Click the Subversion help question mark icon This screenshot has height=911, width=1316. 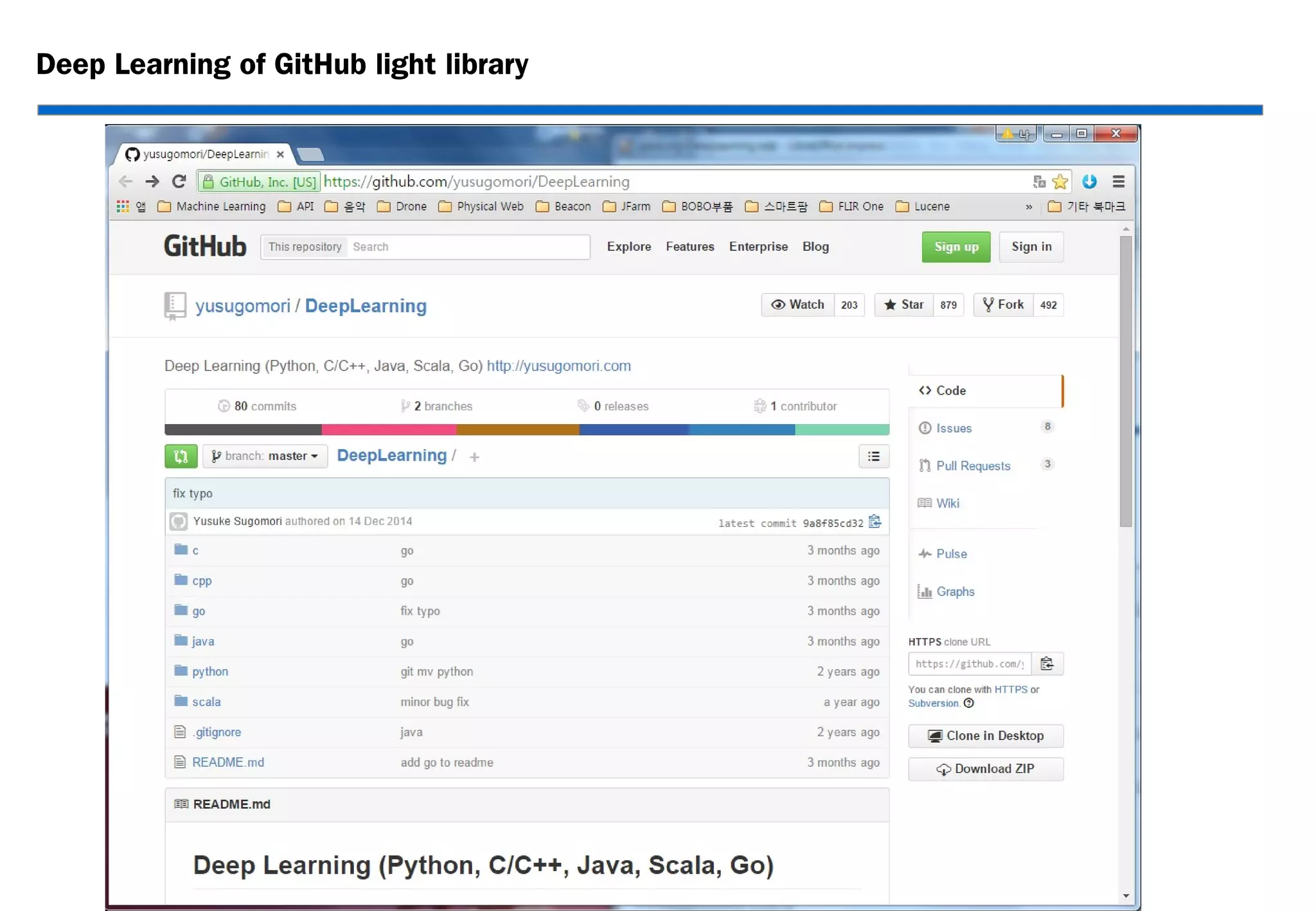[969, 703]
